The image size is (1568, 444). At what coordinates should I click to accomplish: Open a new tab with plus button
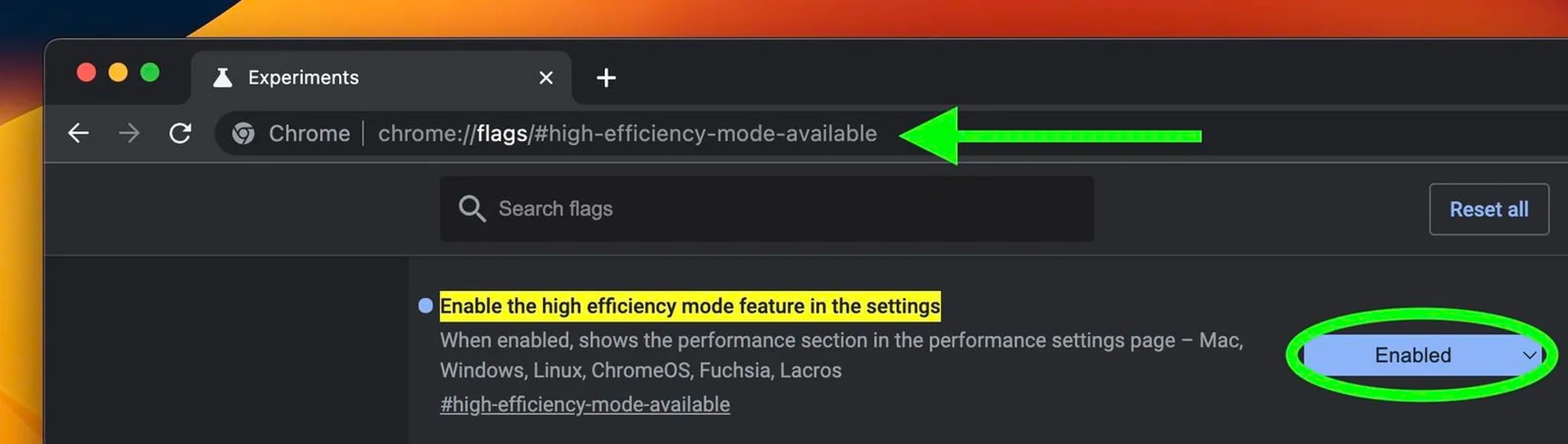pos(606,77)
